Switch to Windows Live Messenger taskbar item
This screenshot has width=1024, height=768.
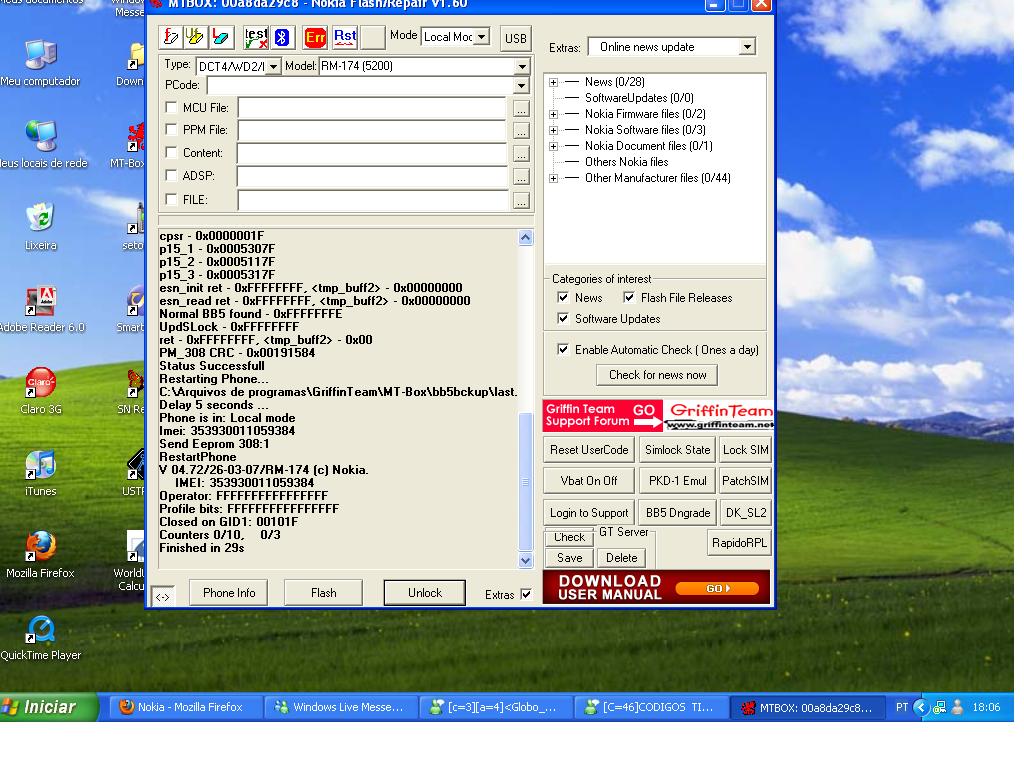pyautogui.click(x=340, y=707)
